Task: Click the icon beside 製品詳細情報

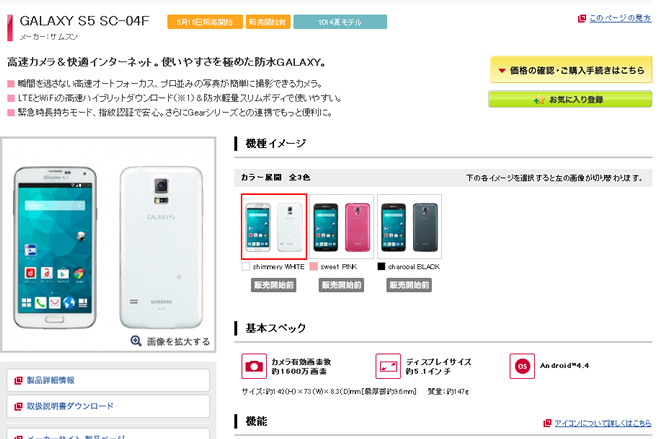Action: (18, 381)
